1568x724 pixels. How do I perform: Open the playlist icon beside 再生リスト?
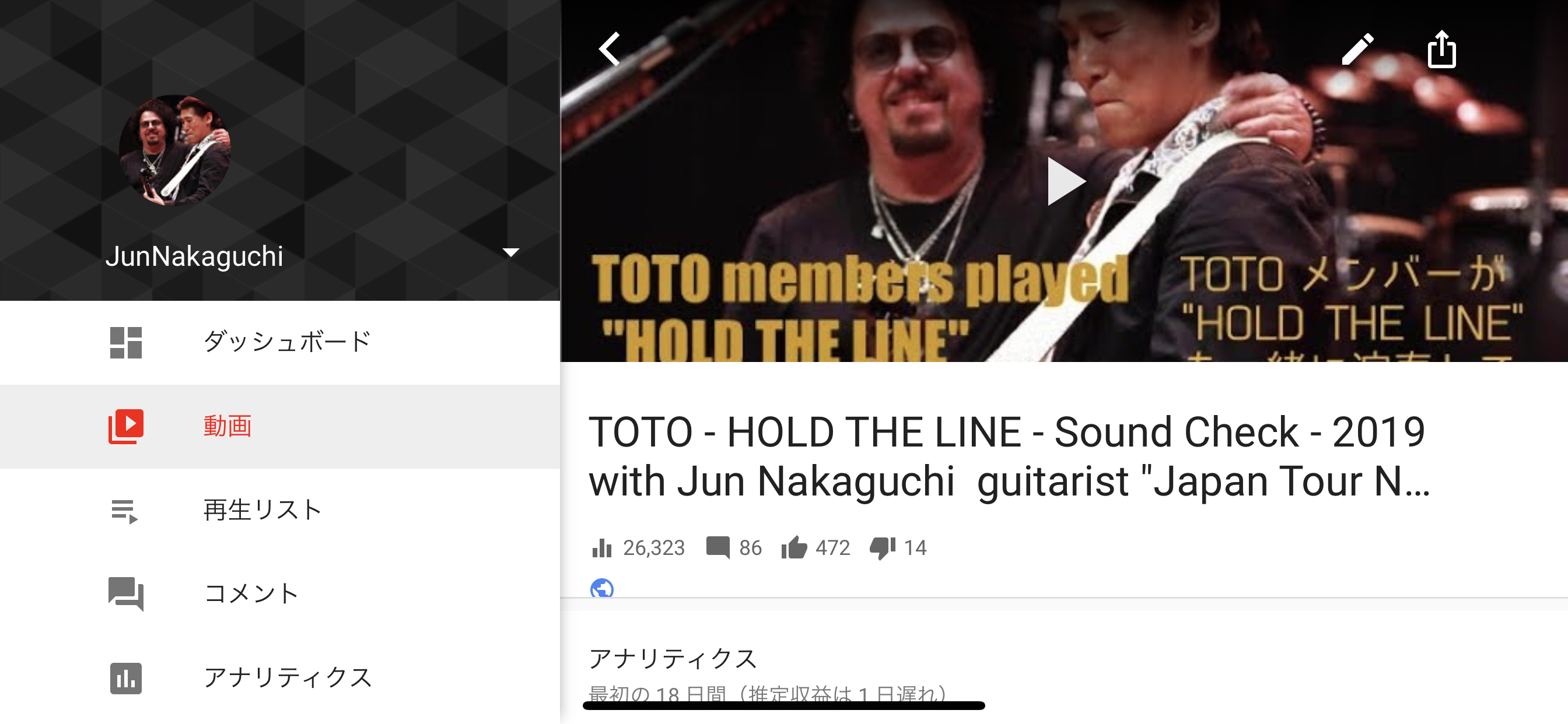125,511
